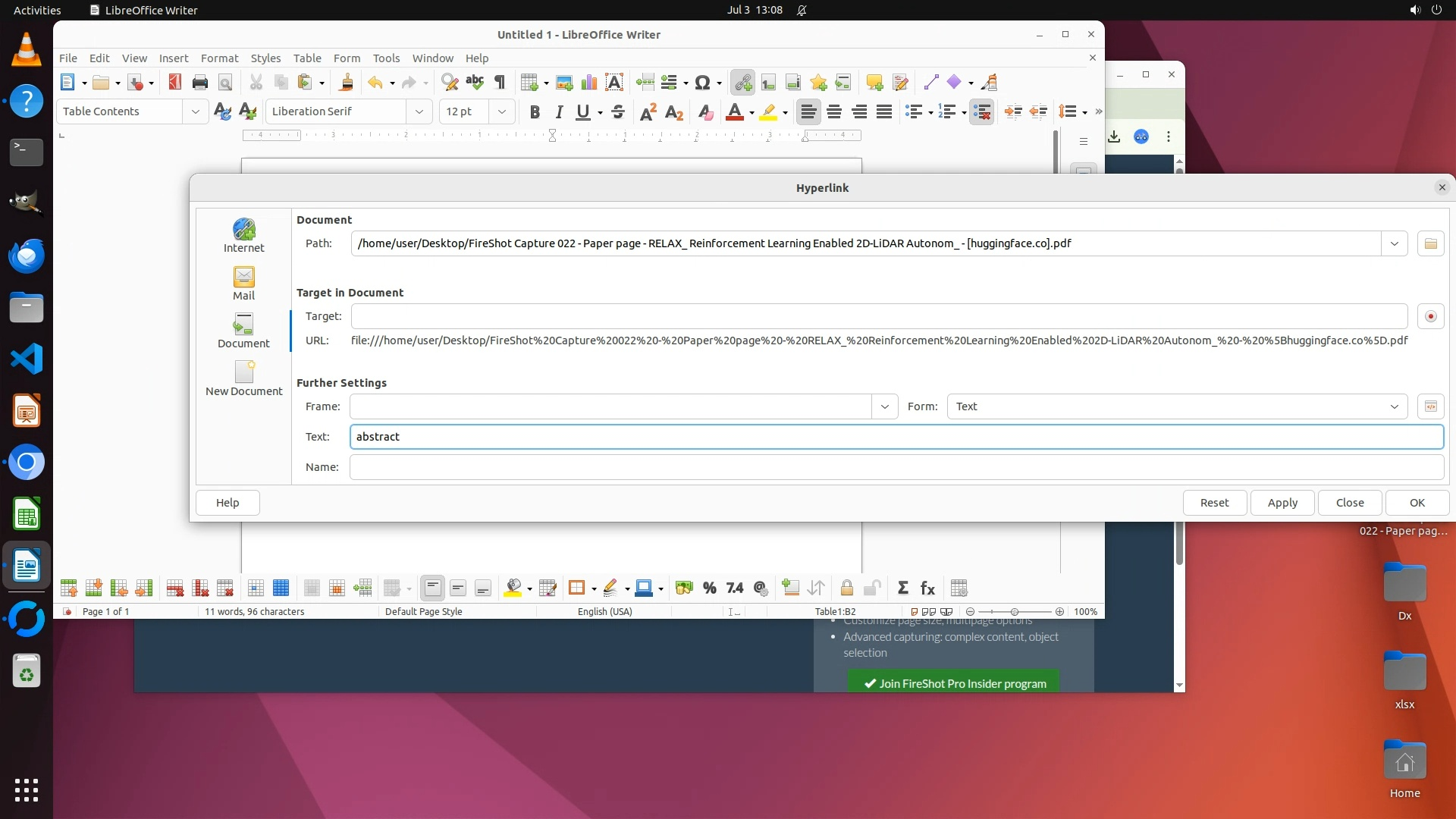
Task: Click the Name input field
Action: [x=896, y=467]
